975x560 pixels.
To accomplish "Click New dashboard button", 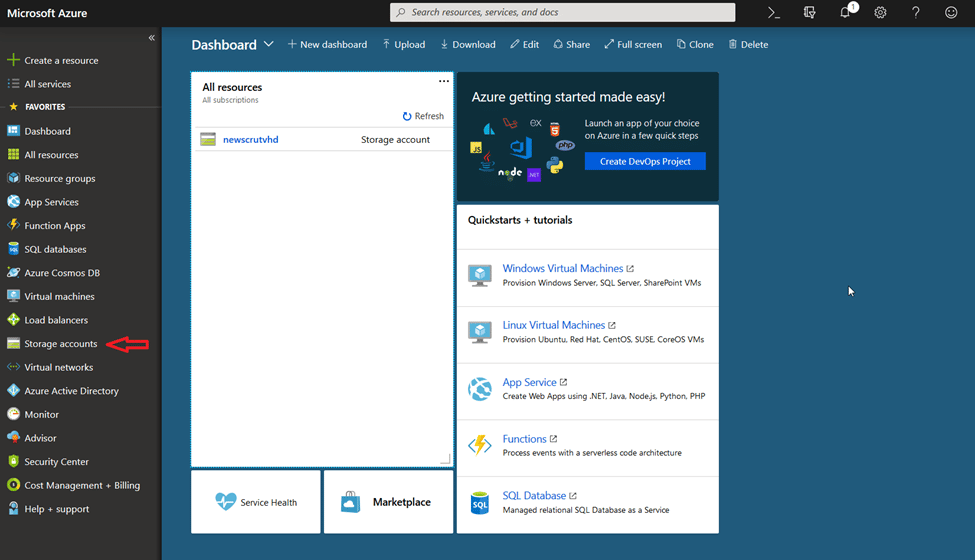I will (x=327, y=44).
